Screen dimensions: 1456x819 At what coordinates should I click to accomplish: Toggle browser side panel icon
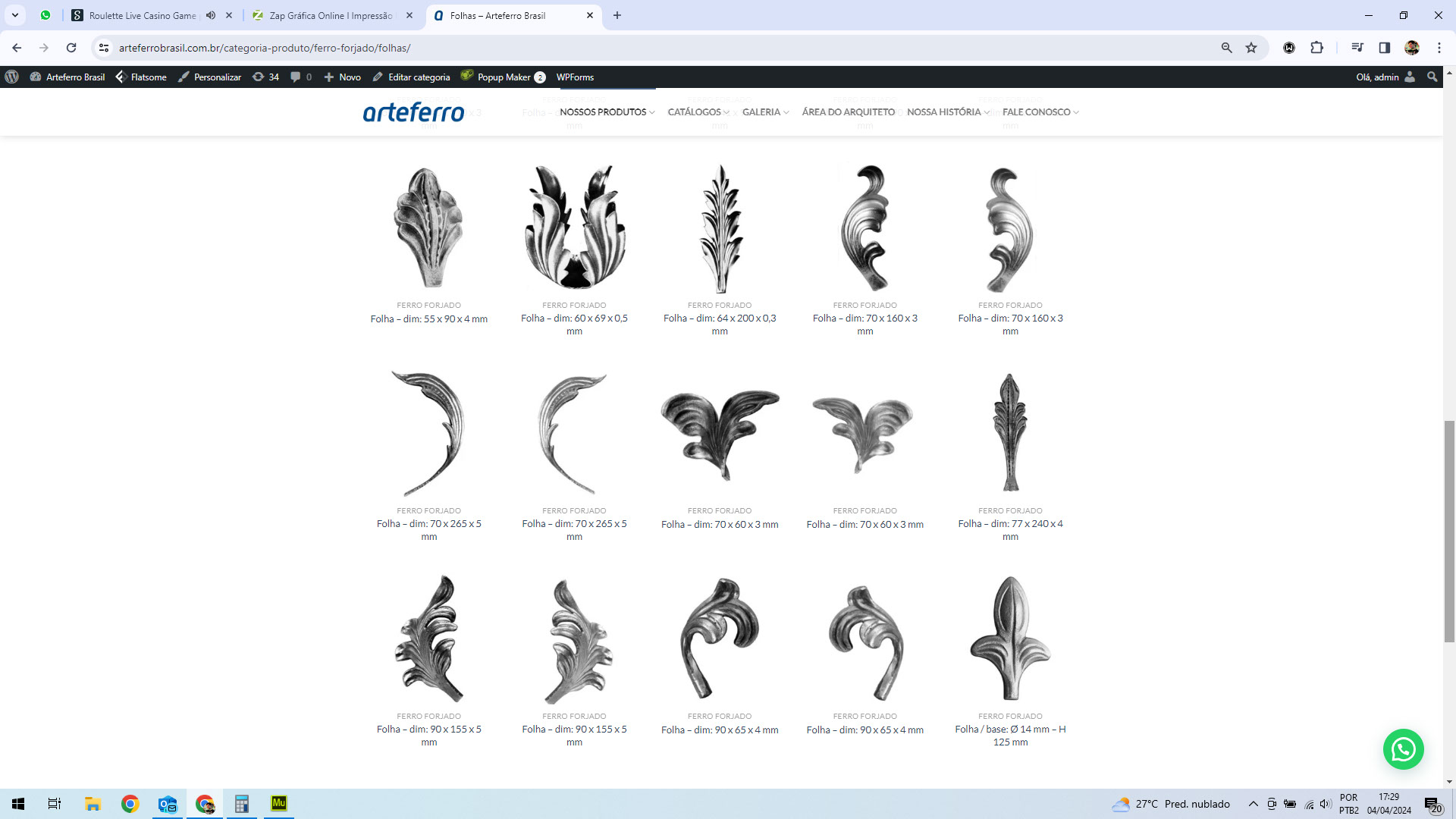click(1384, 48)
